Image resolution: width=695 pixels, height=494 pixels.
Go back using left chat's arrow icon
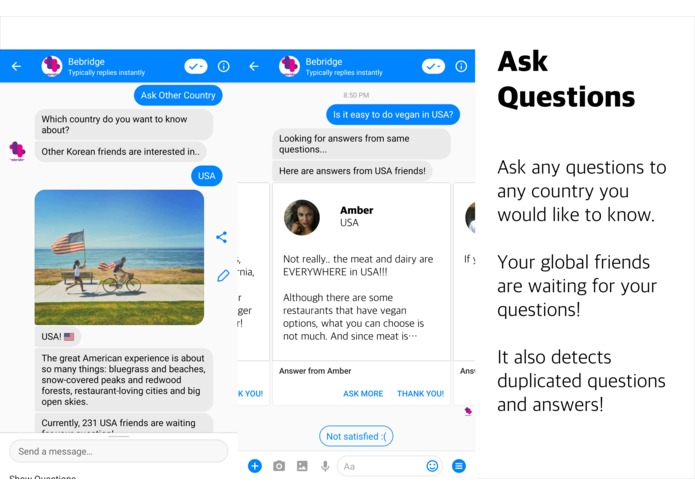[16, 66]
